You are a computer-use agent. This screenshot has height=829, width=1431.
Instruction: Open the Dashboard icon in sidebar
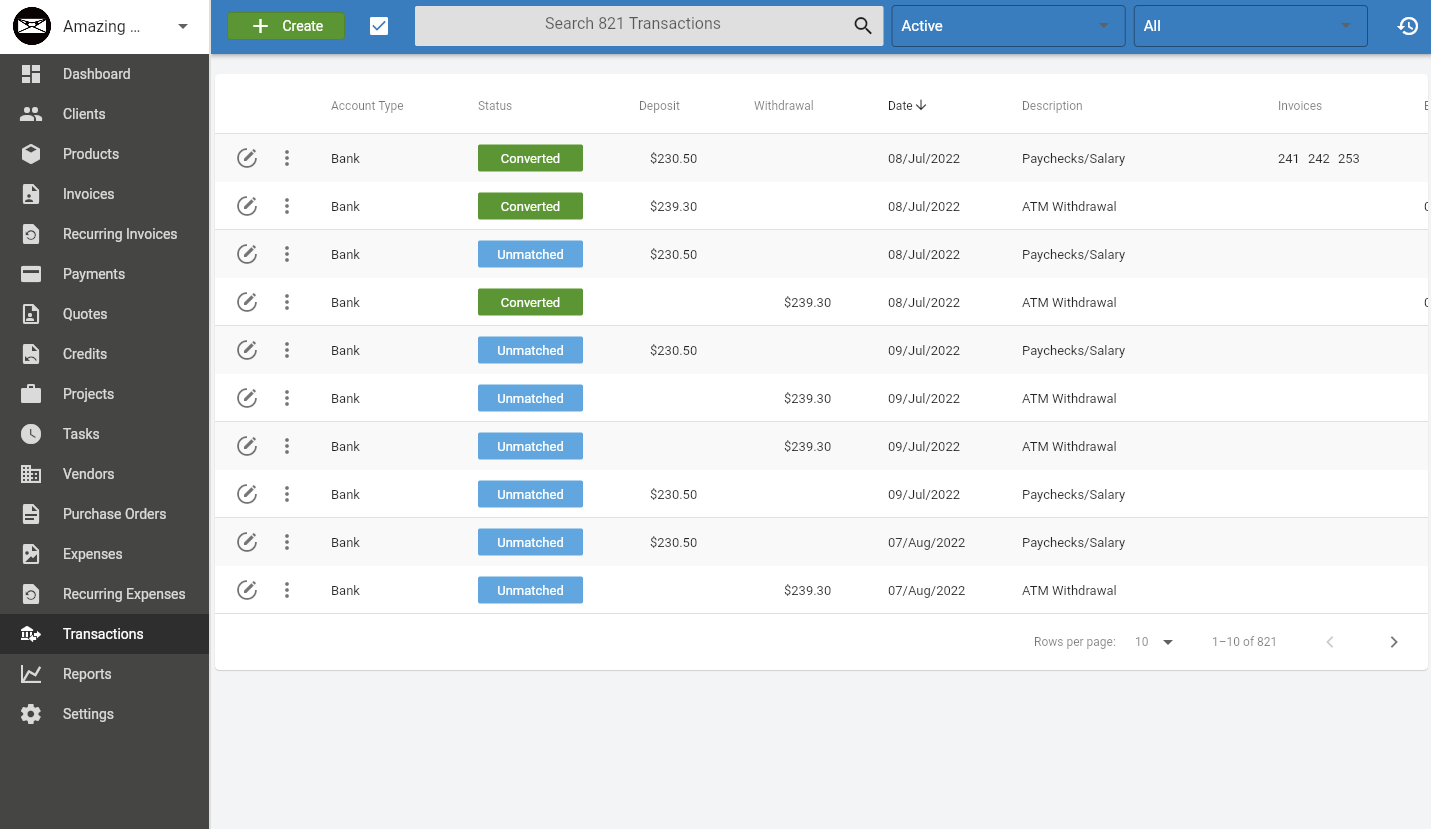[31, 74]
